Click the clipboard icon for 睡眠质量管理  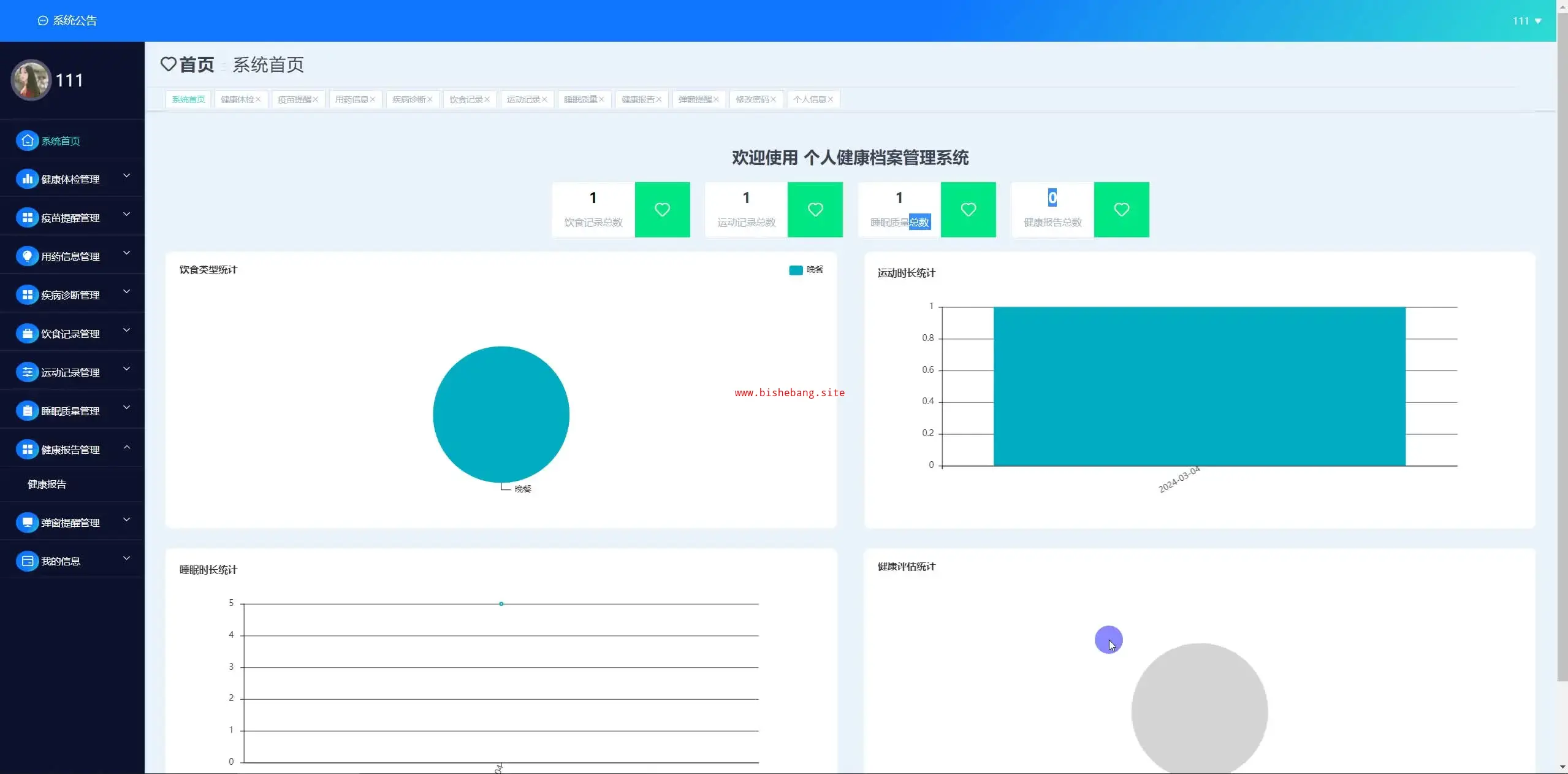coord(27,411)
